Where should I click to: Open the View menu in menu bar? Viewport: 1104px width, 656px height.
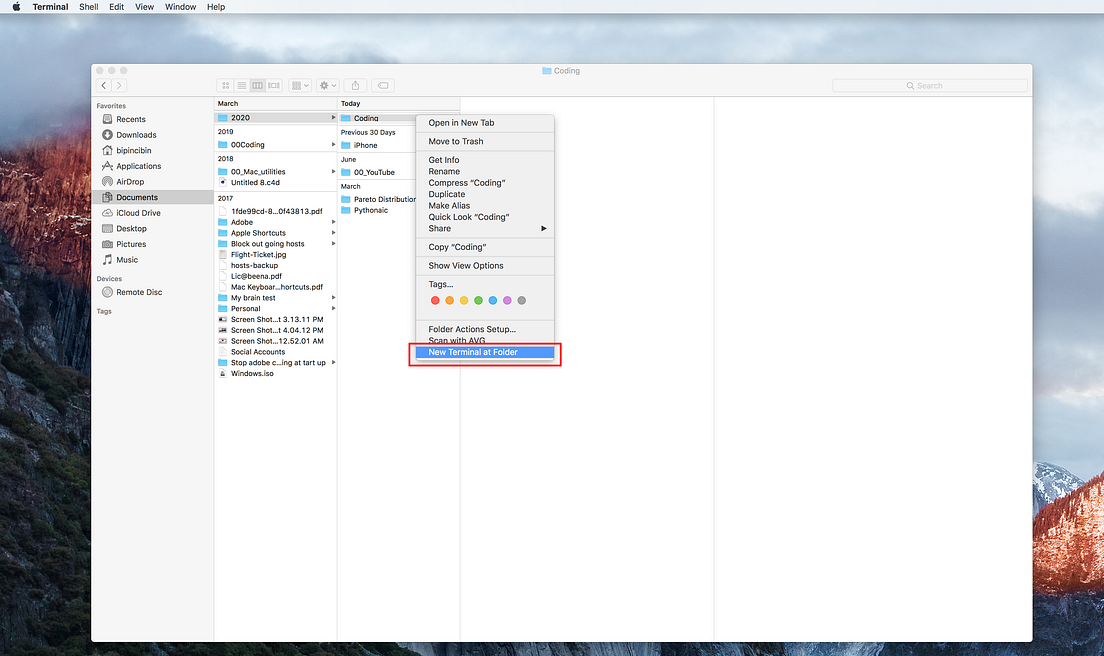click(x=144, y=6)
